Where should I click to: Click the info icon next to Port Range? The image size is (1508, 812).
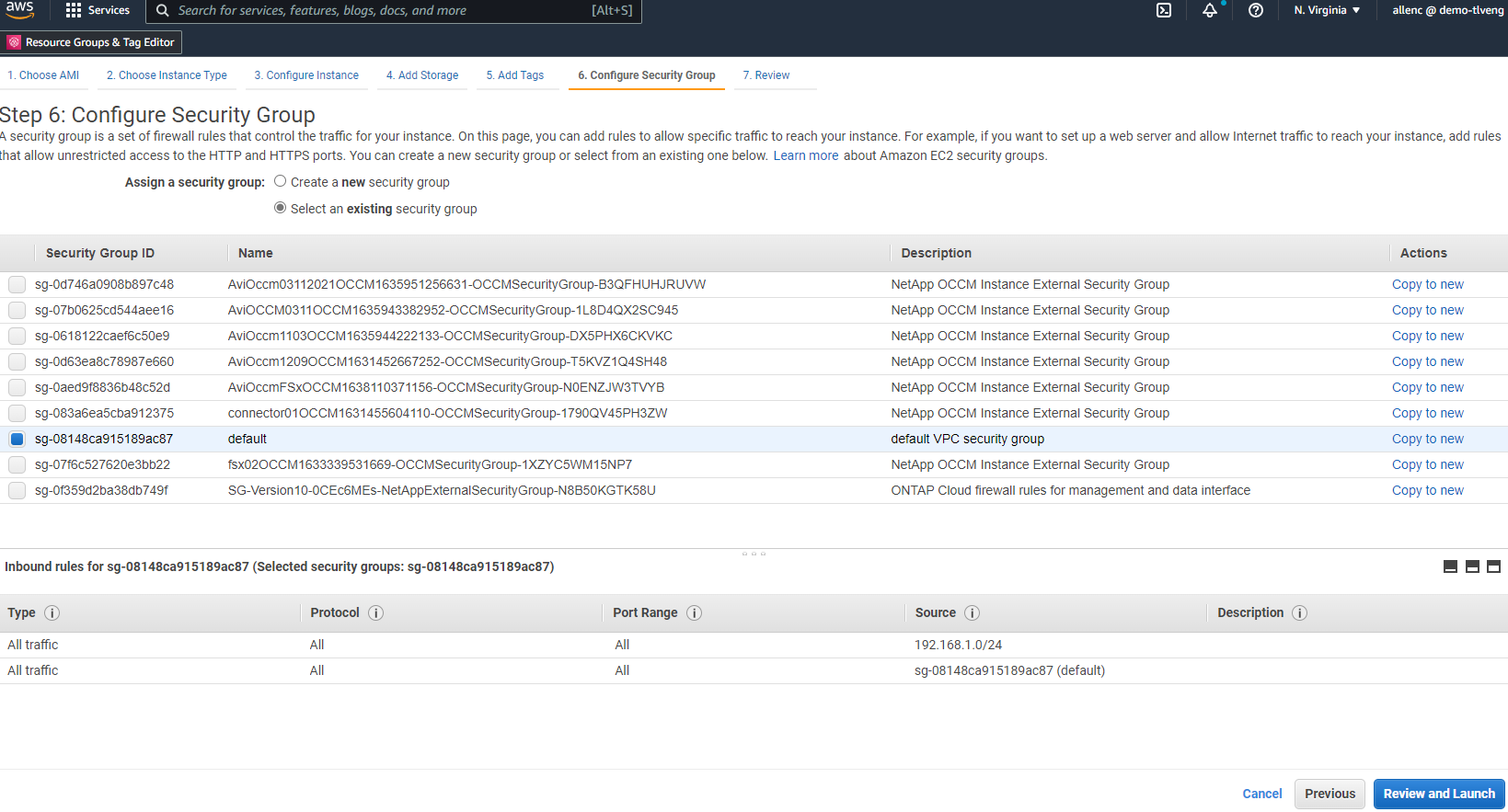(694, 613)
